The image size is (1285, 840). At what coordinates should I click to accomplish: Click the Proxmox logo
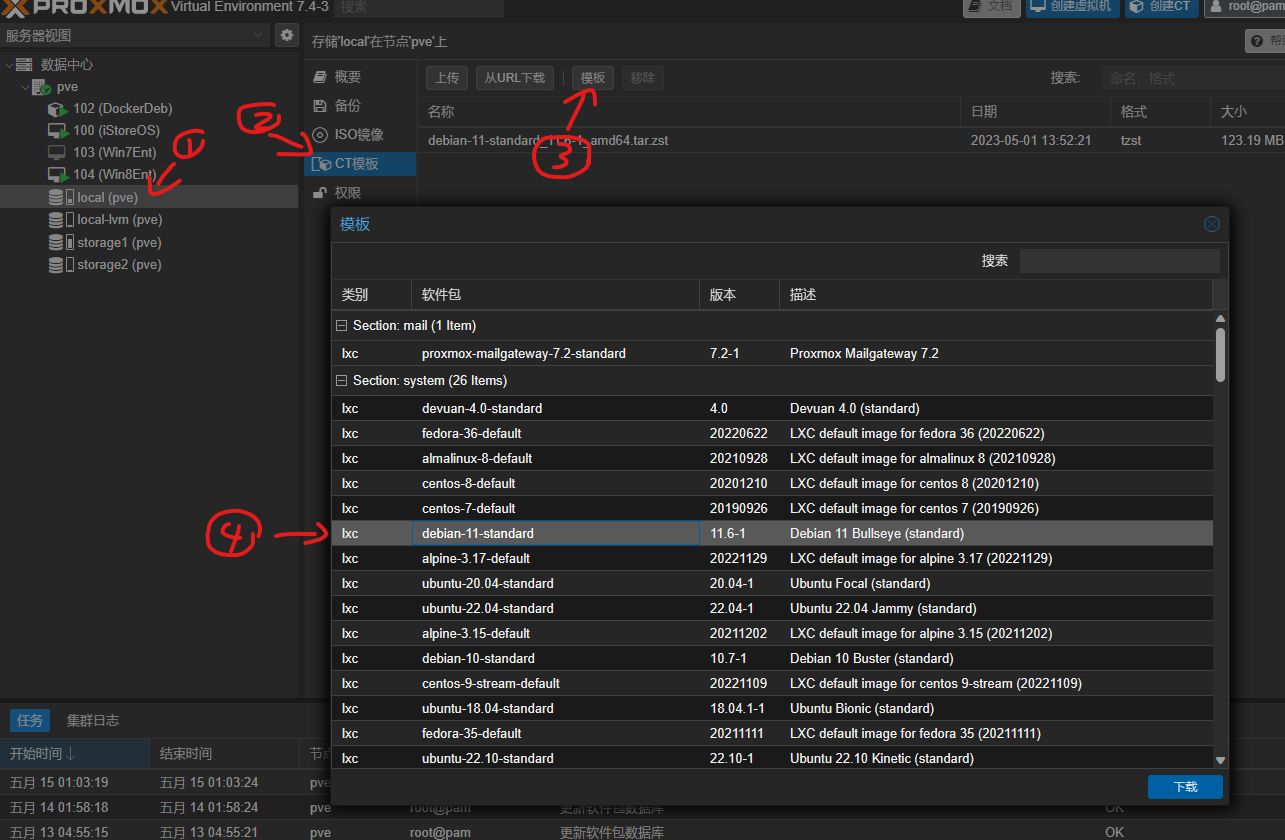[84, 7]
